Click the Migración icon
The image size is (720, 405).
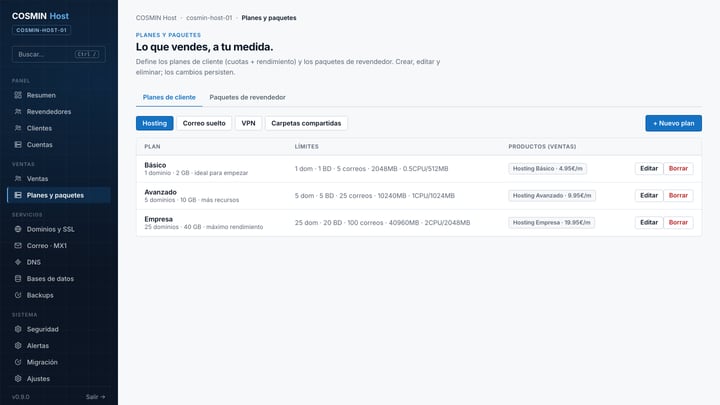(18, 362)
